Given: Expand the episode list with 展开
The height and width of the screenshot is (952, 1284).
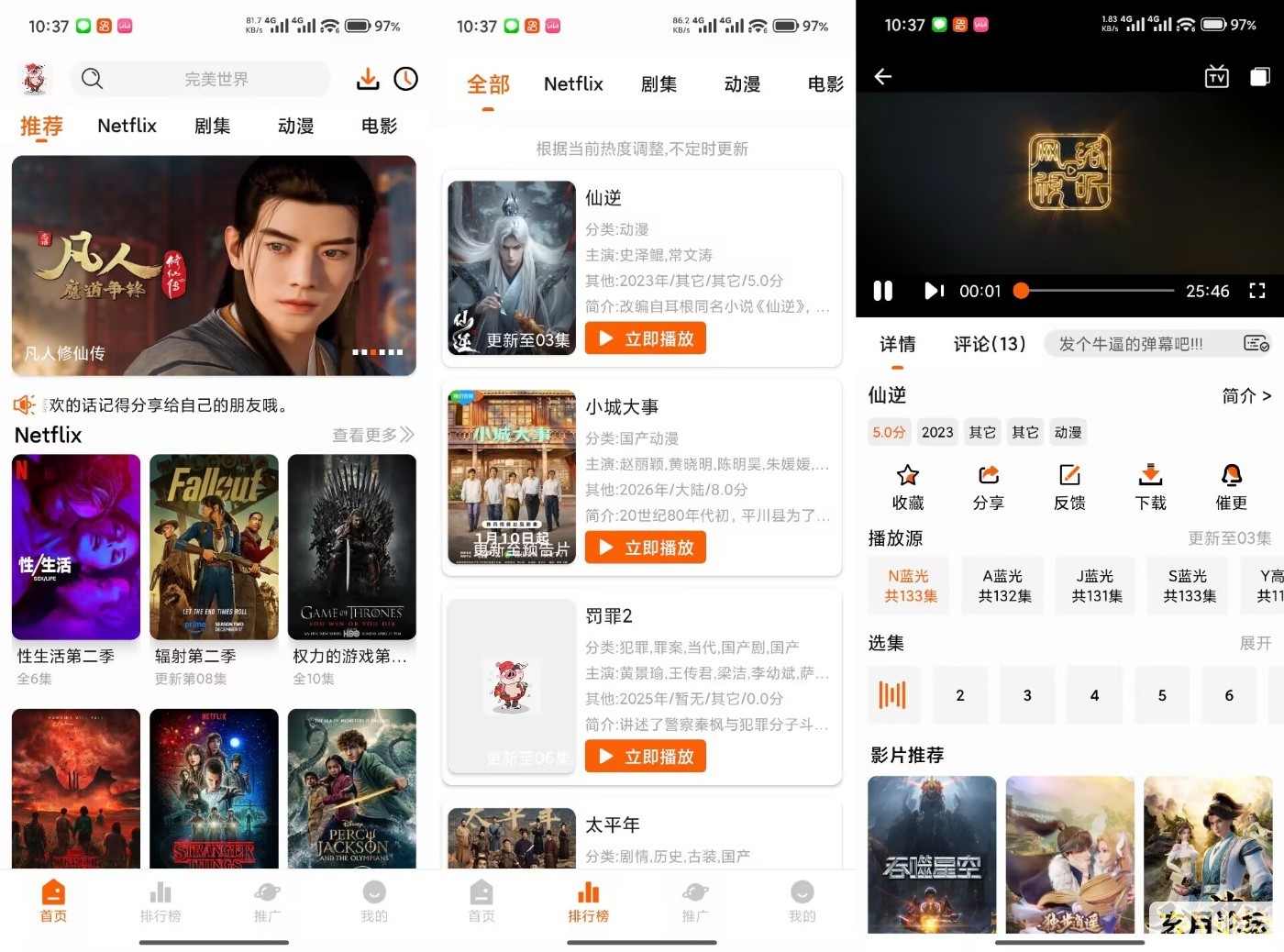Looking at the screenshot, I should (1255, 643).
